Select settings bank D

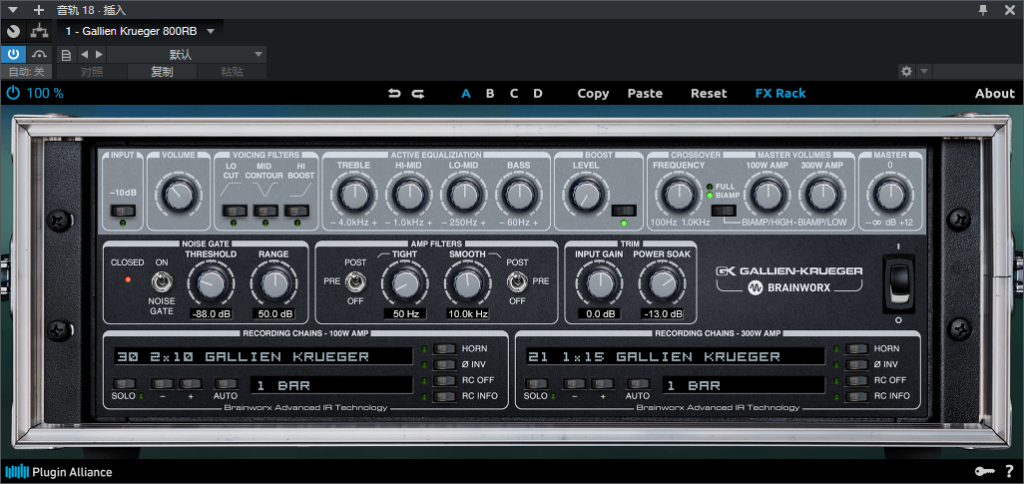537,93
